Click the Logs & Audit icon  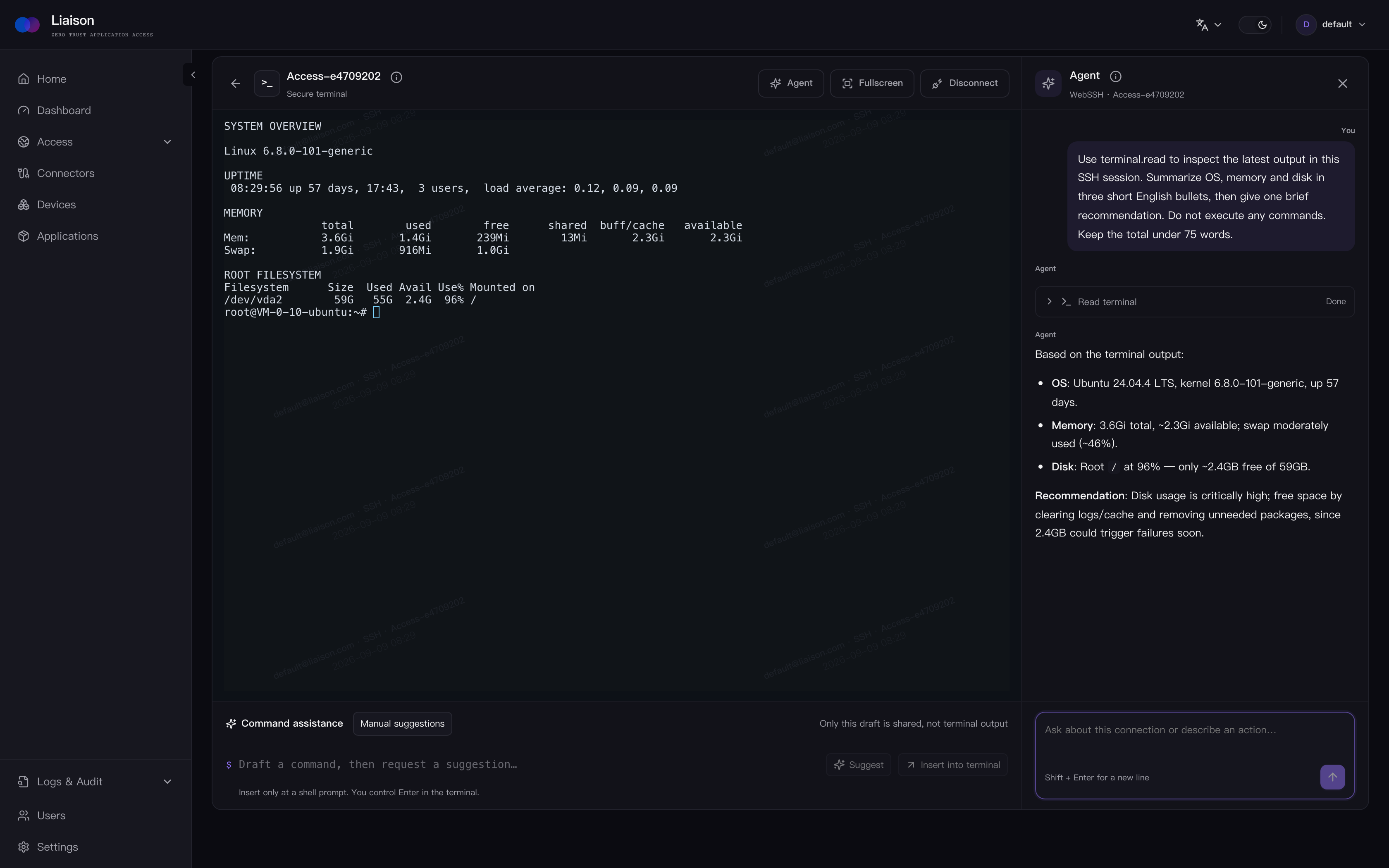click(x=24, y=781)
